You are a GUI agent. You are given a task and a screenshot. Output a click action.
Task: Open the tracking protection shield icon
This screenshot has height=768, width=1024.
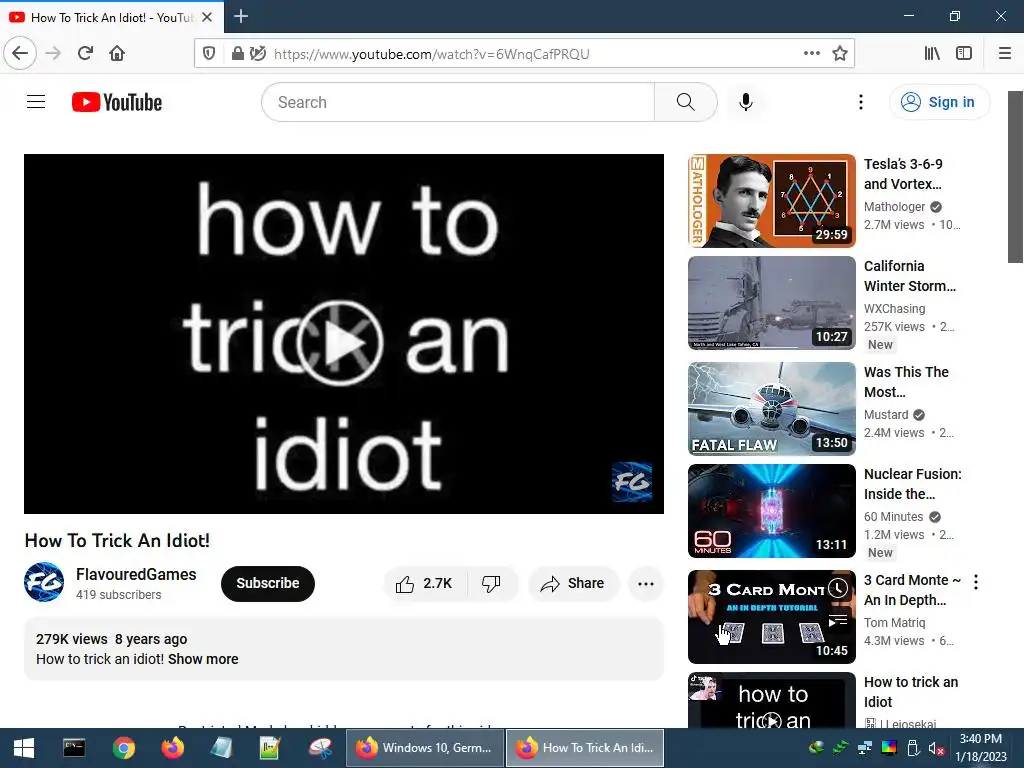pos(209,54)
